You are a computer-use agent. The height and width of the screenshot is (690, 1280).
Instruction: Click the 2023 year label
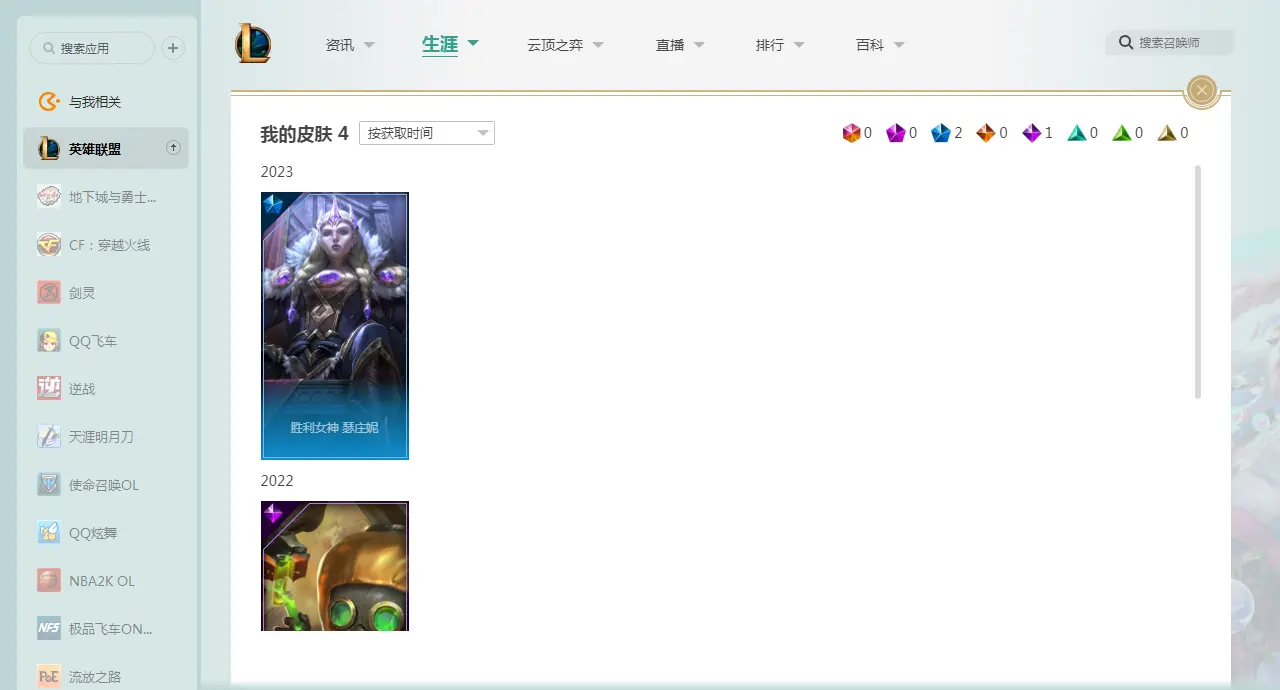(x=277, y=172)
